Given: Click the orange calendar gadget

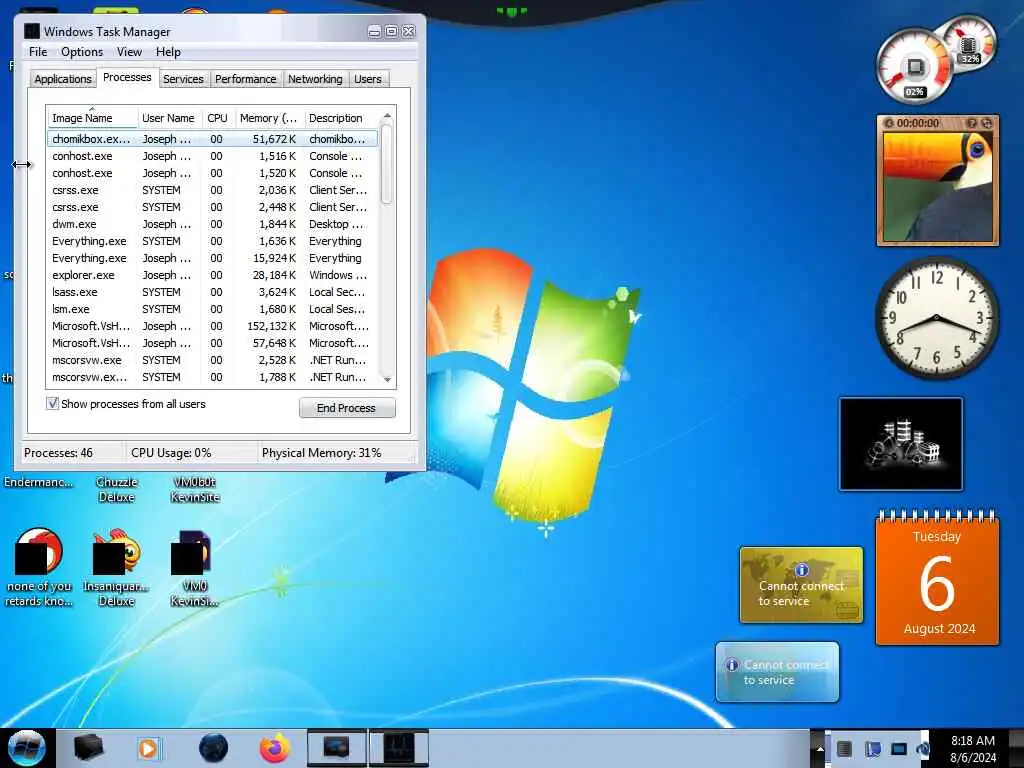Looking at the screenshot, I should point(937,579).
